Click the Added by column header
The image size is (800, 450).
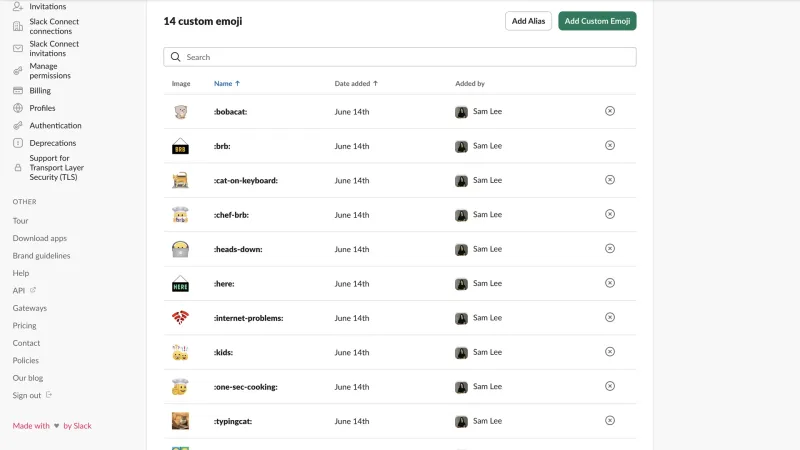(470, 83)
